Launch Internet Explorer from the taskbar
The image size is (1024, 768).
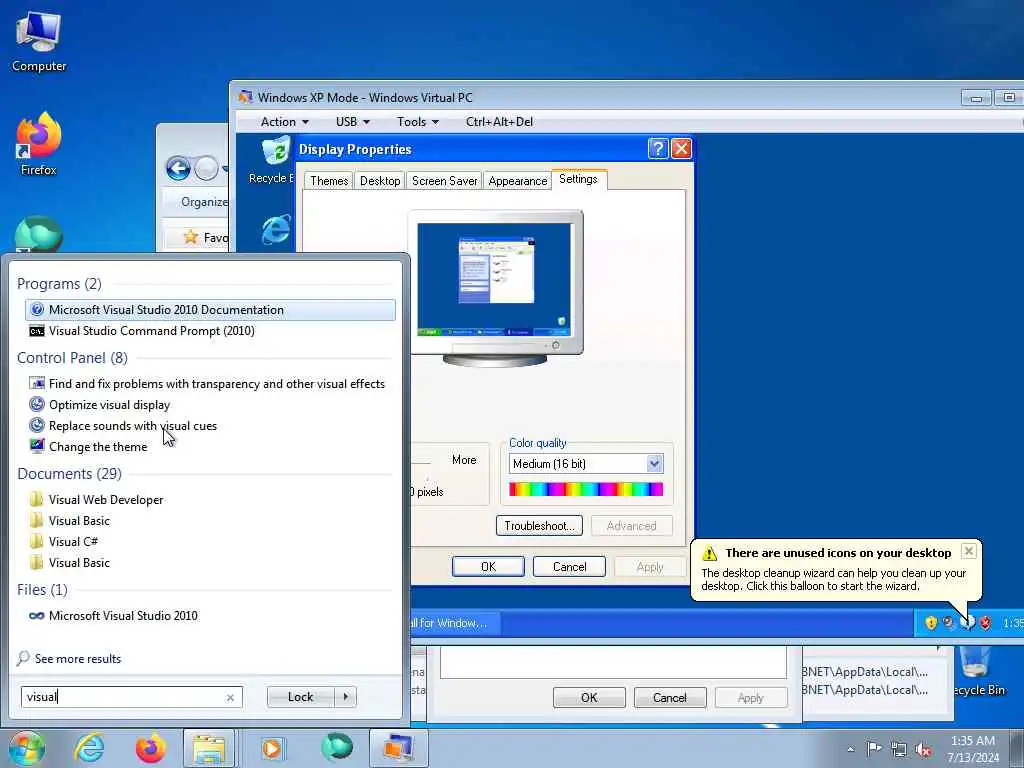[x=89, y=748]
